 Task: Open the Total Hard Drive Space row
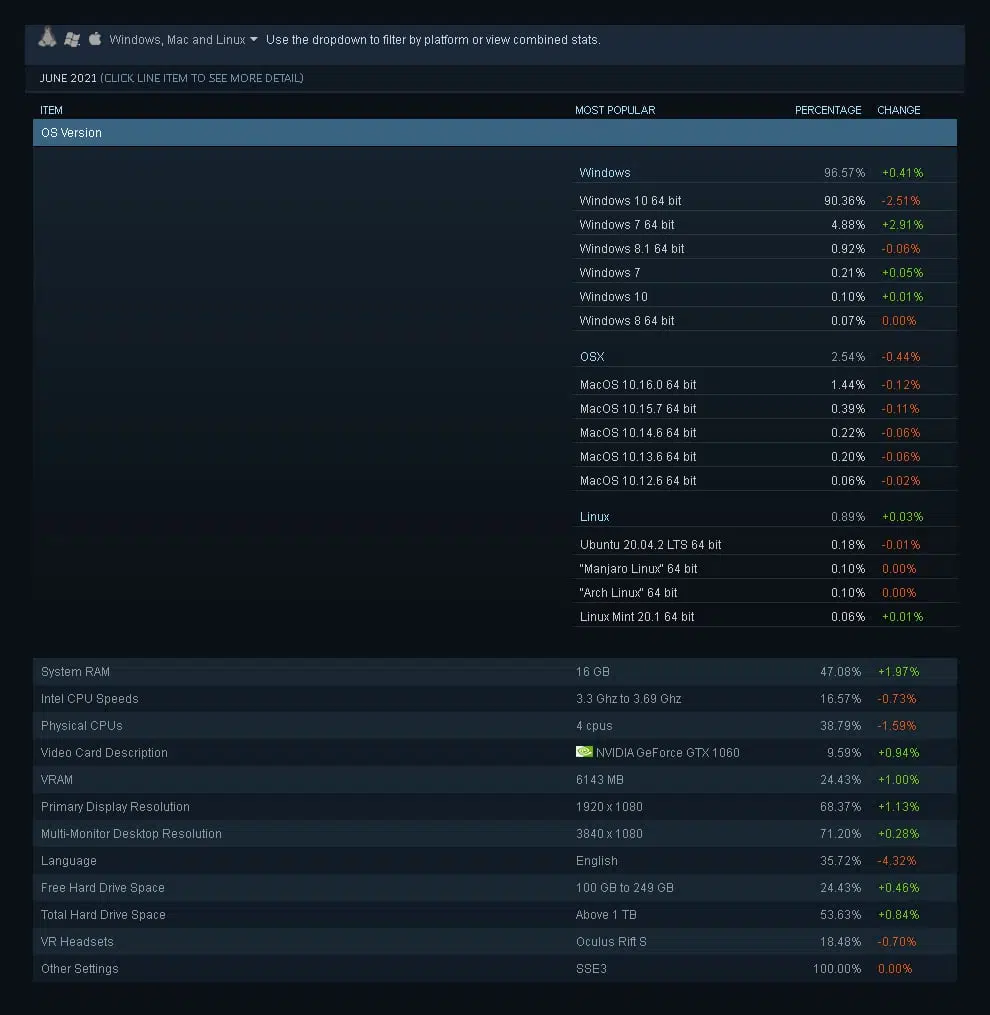pos(495,915)
